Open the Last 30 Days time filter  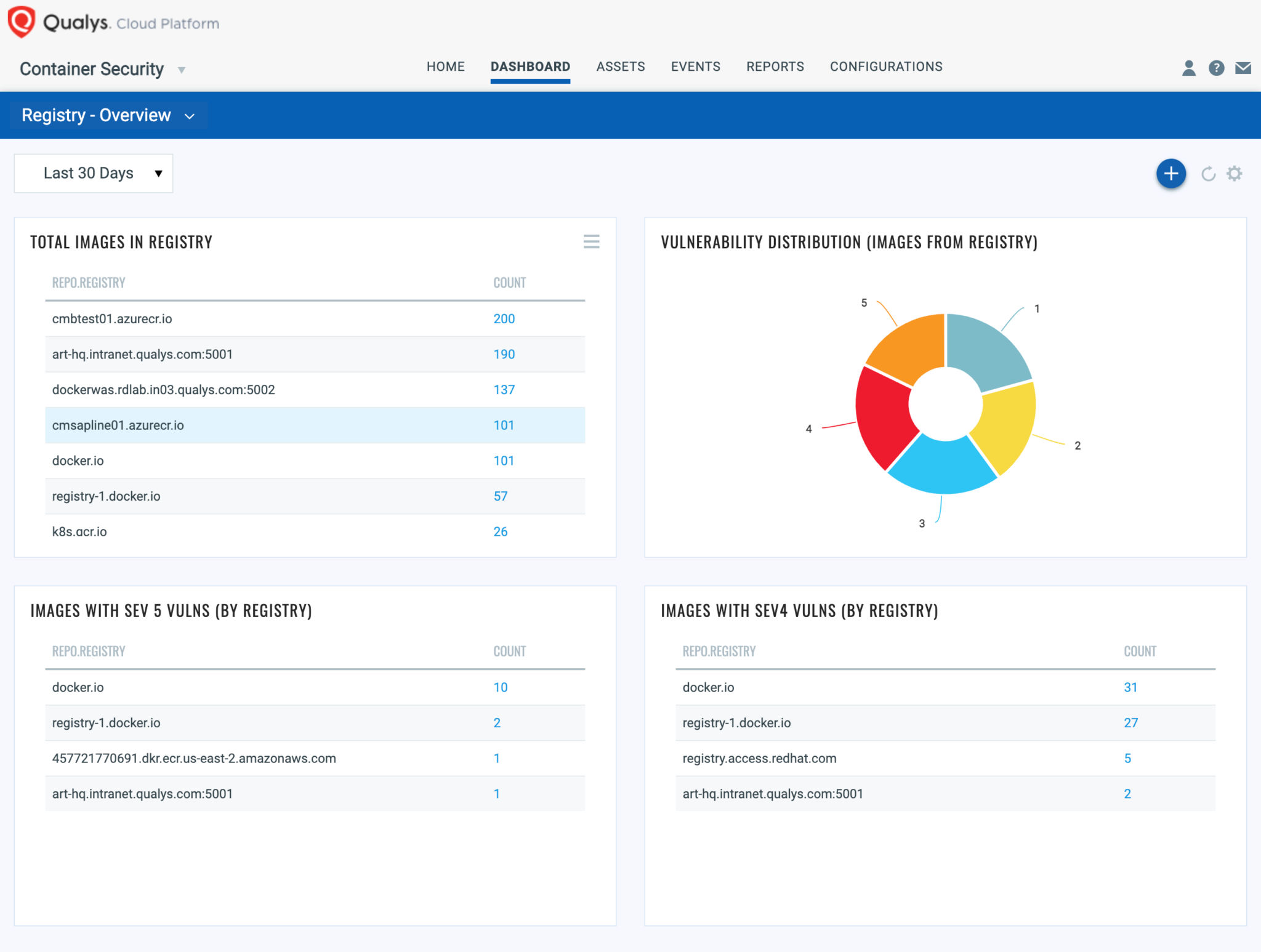(93, 173)
